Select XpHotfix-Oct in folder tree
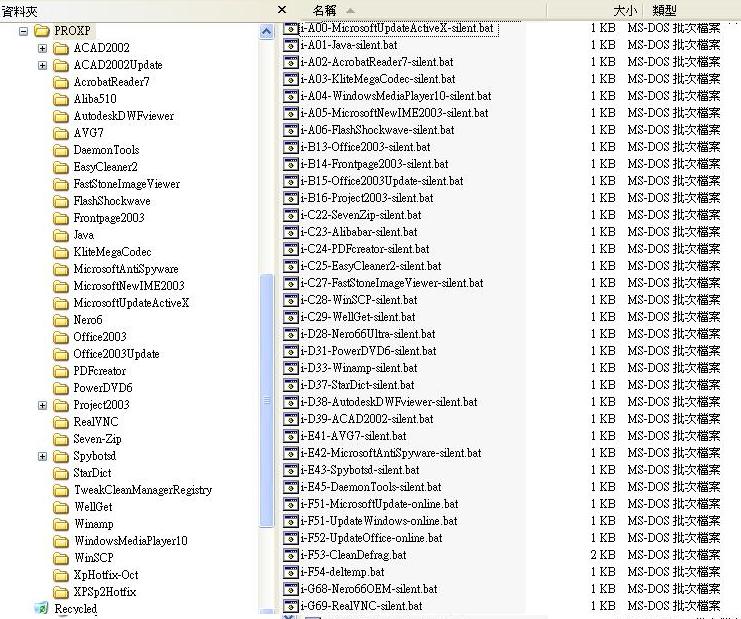The height and width of the screenshot is (619, 741). coord(106,576)
